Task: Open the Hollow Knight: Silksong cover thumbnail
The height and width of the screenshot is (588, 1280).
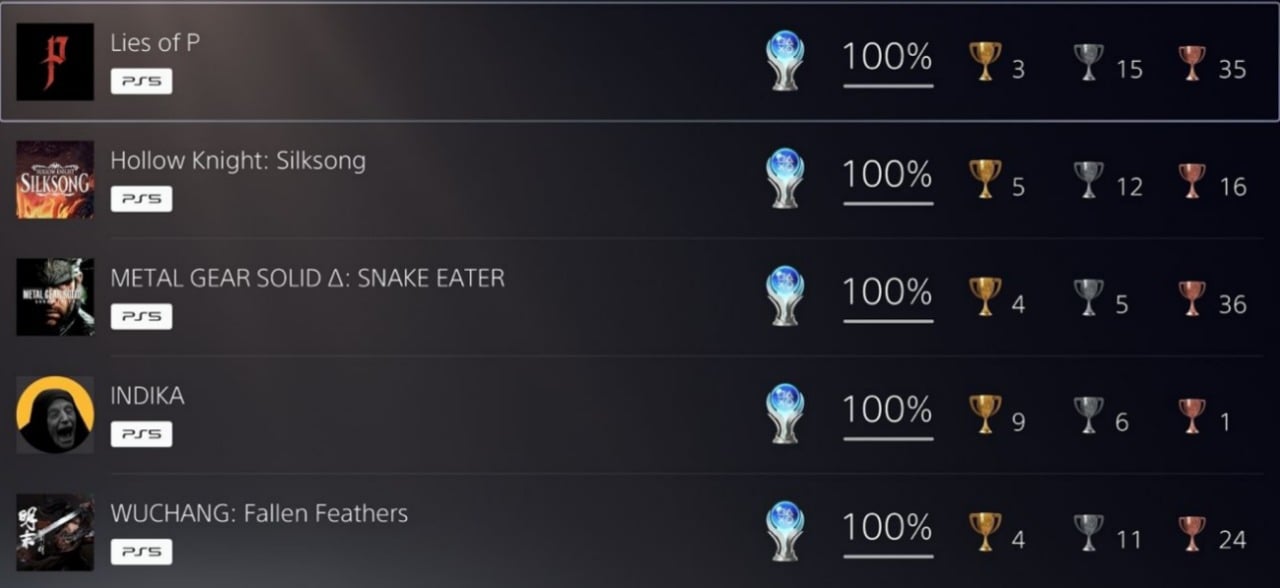Action: (55, 179)
